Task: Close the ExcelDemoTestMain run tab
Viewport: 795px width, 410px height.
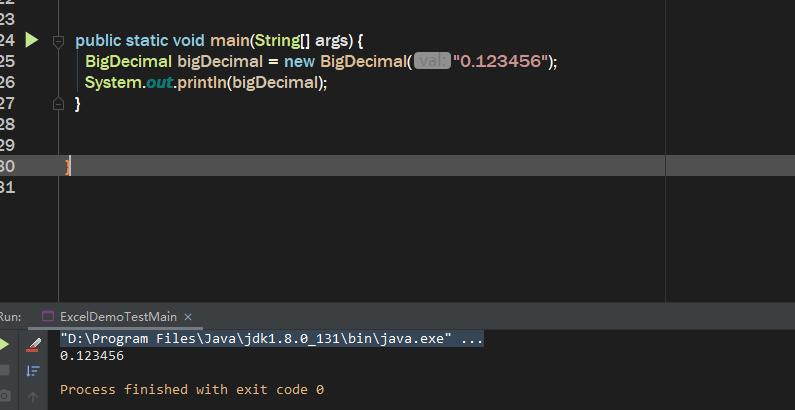Action: click(188, 317)
